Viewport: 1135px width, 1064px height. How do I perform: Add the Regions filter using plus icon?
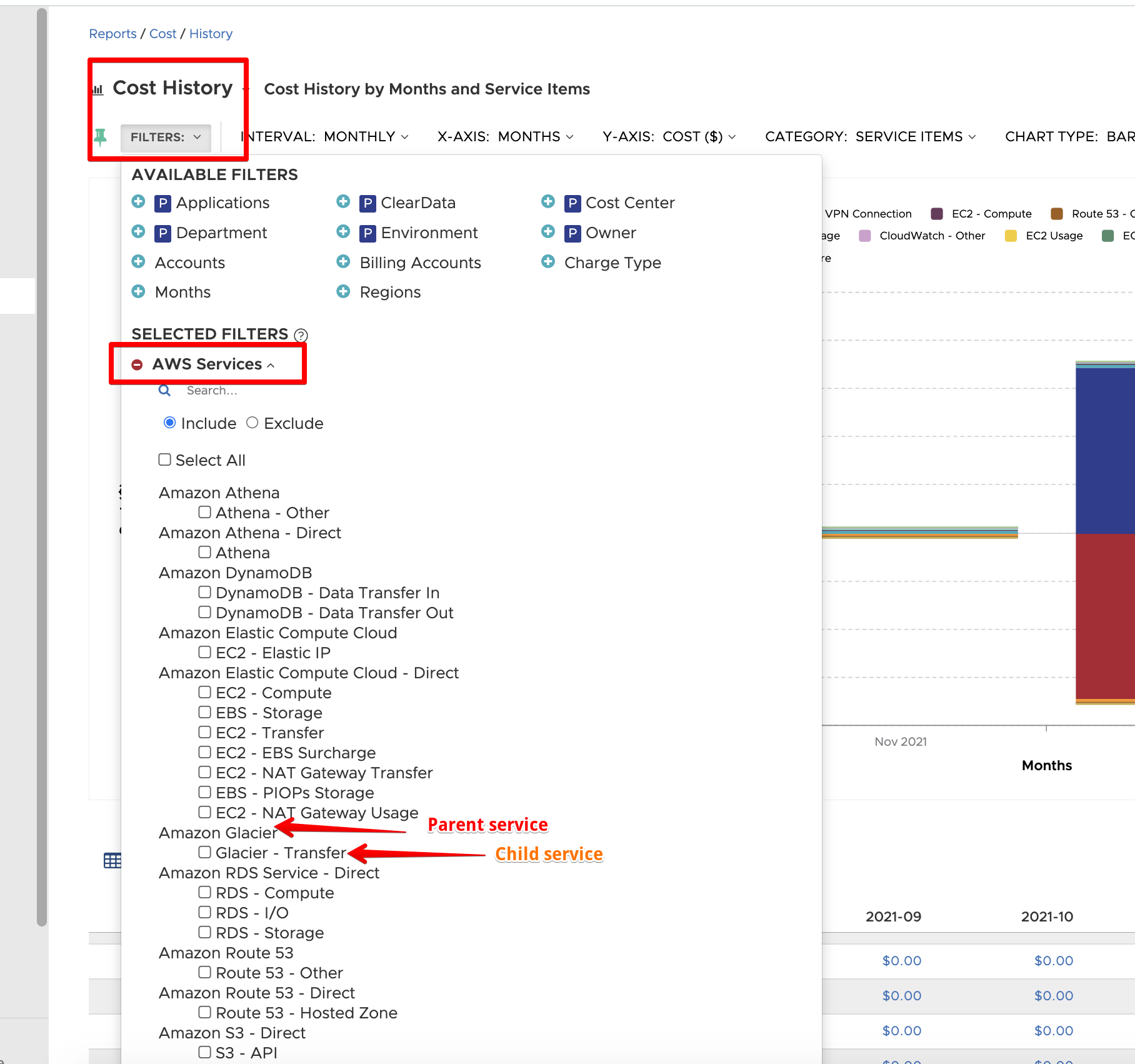click(343, 291)
